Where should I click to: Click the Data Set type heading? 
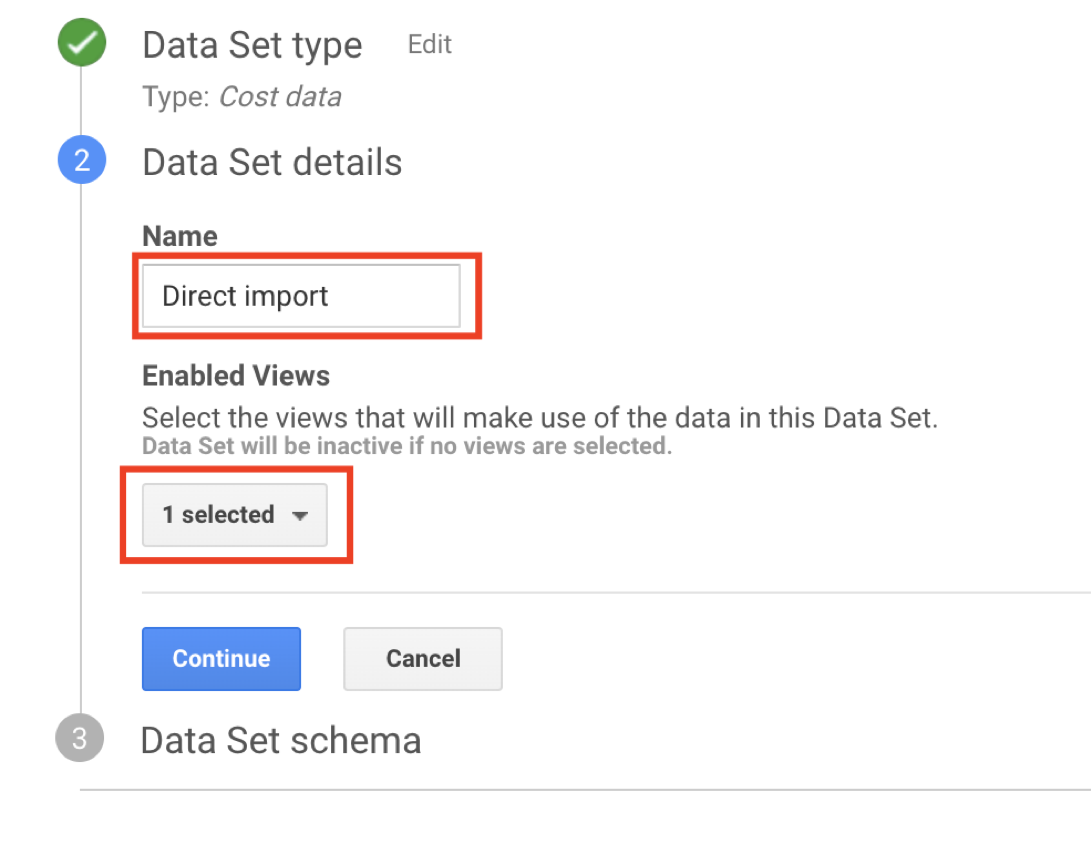[x=253, y=46]
